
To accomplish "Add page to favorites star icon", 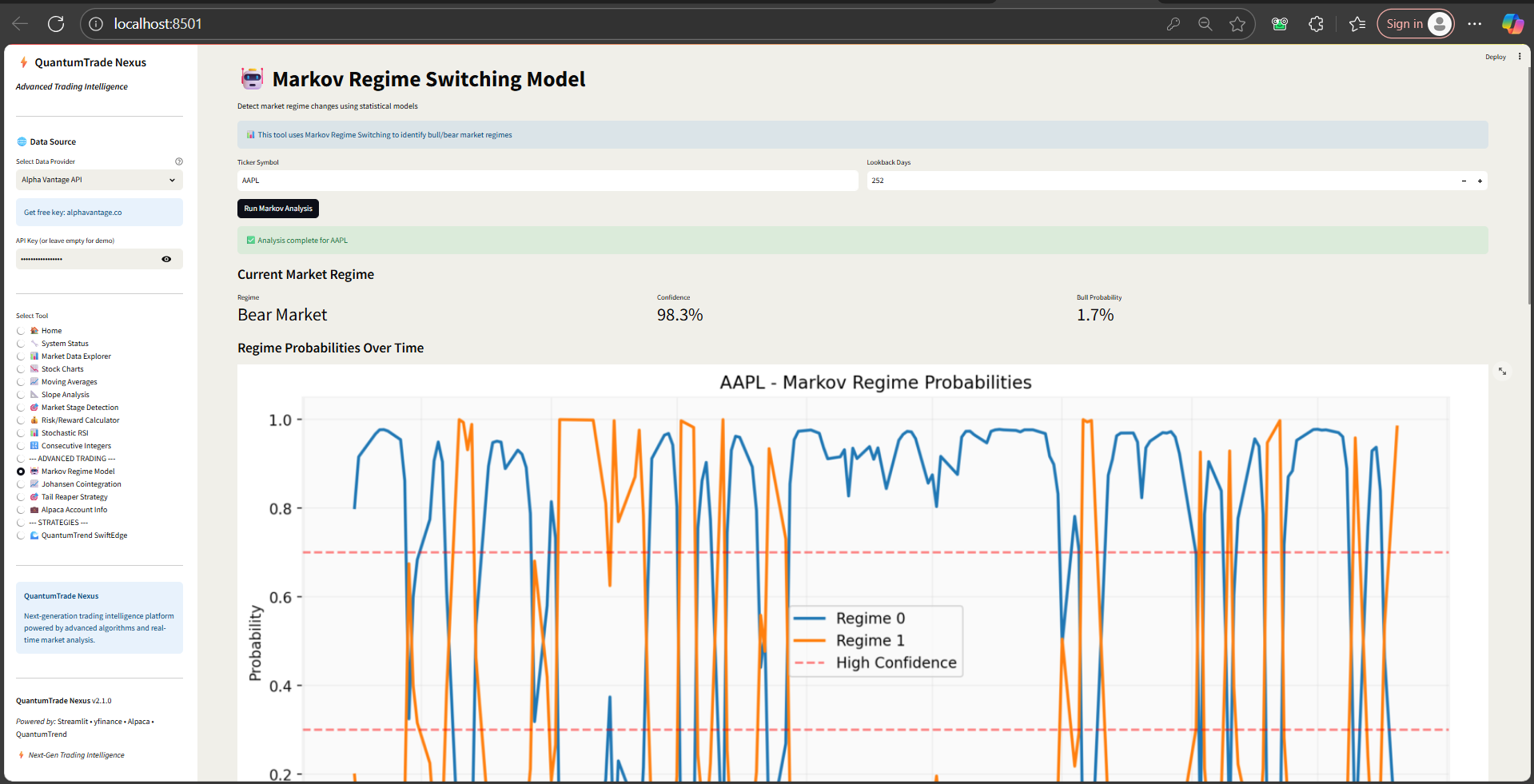I will (x=1237, y=24).
